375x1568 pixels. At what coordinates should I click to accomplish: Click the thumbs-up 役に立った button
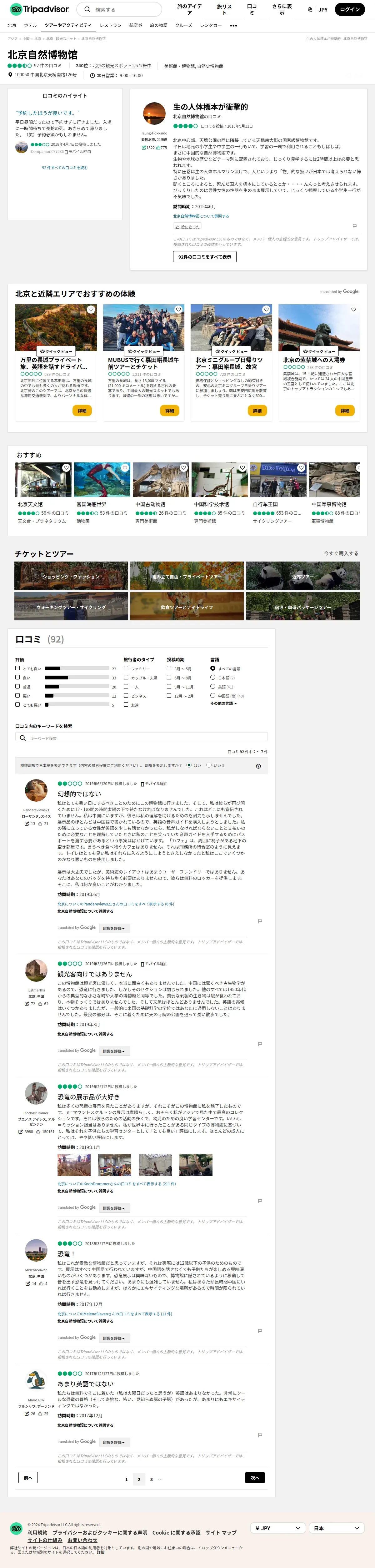[x=187, y=227]
